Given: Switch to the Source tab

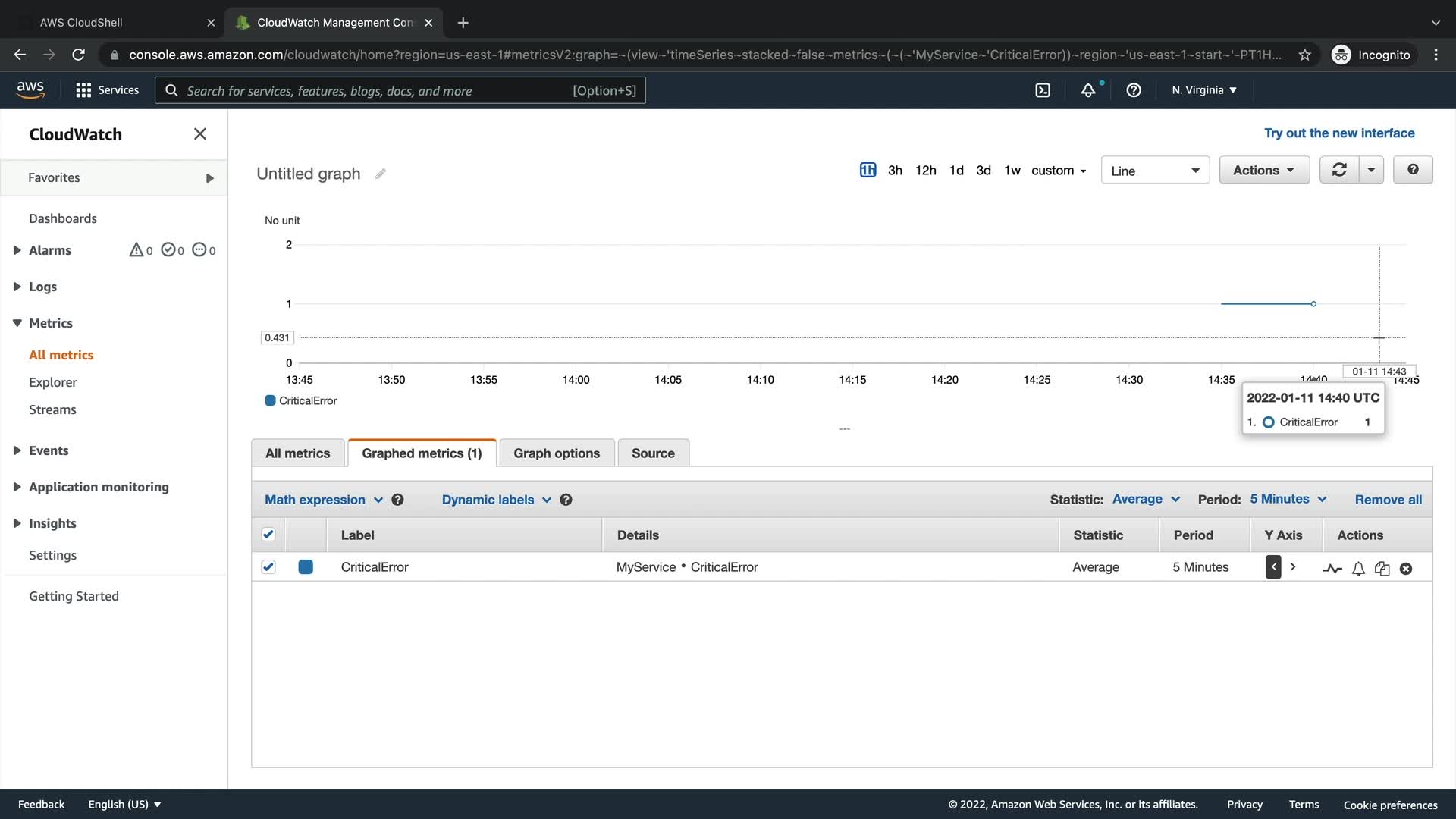Looking at the screenshot, I should [x=652, y=453].
